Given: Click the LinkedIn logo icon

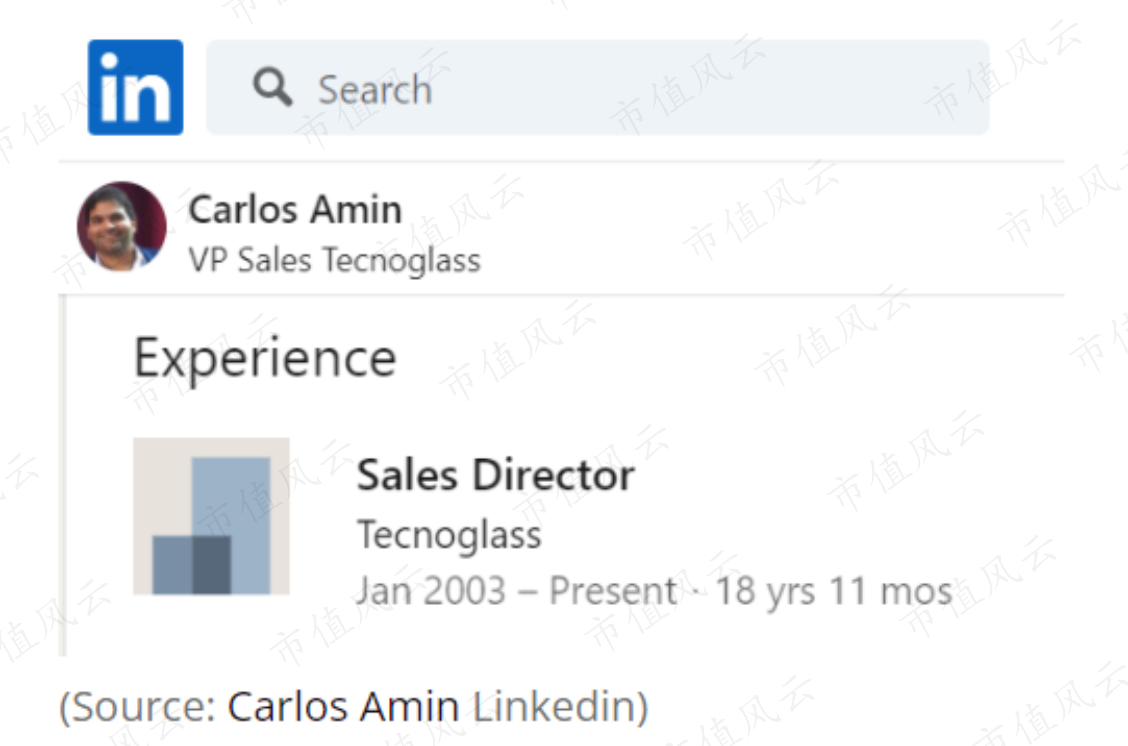Looking at the screenshot, I should tap(135, 87).
